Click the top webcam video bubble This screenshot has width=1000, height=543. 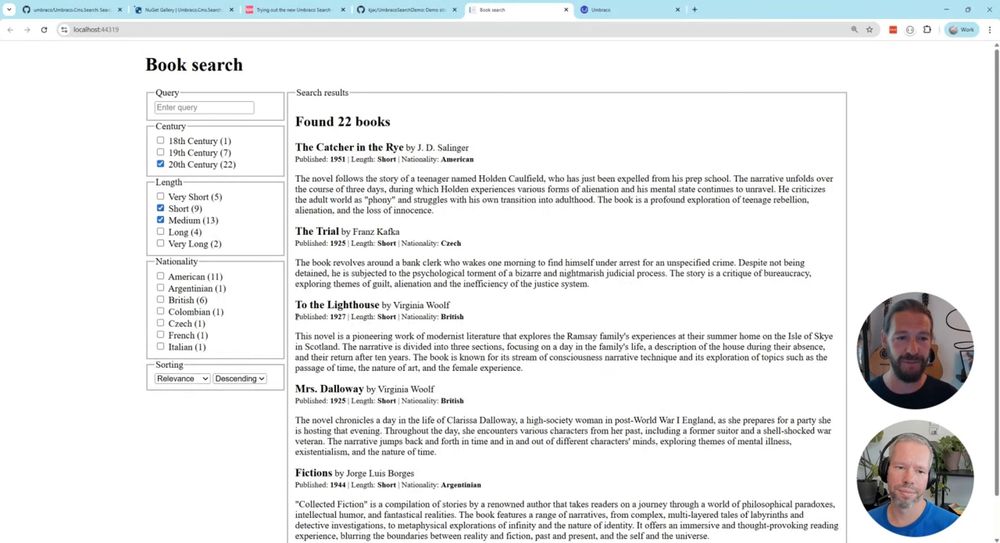coord(915,350)
